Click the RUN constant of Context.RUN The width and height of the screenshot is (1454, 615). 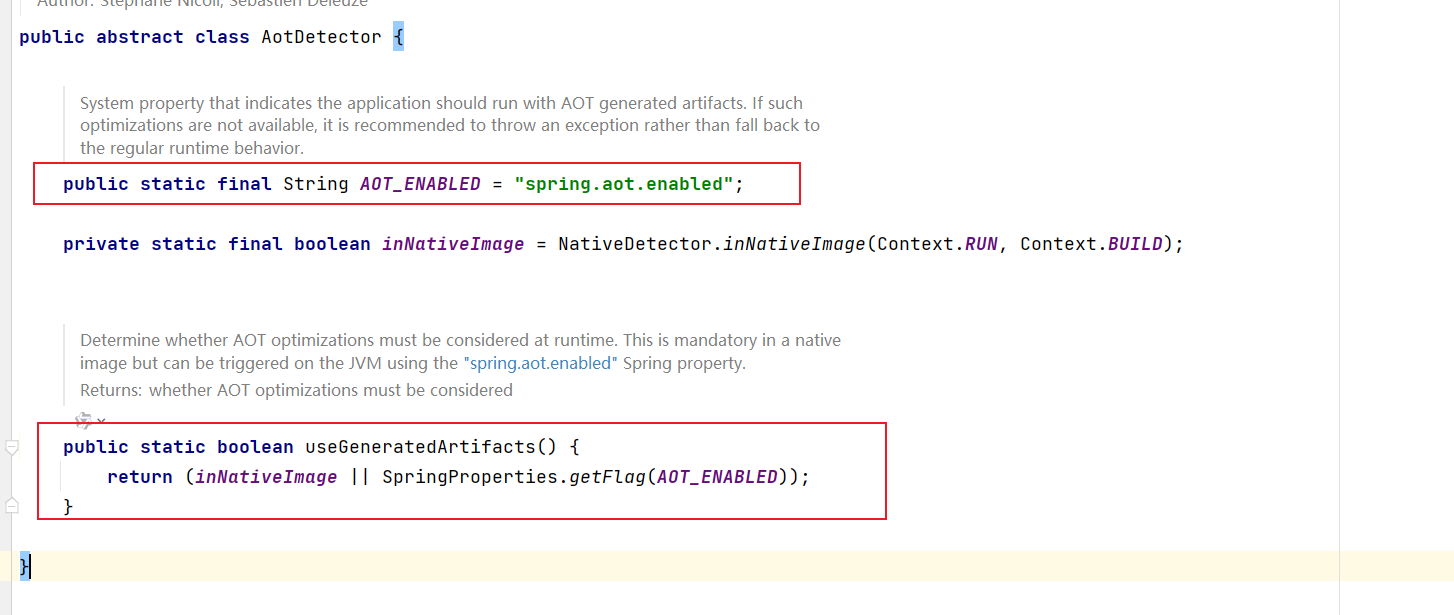pyautogui.click(x=981, y=244)
